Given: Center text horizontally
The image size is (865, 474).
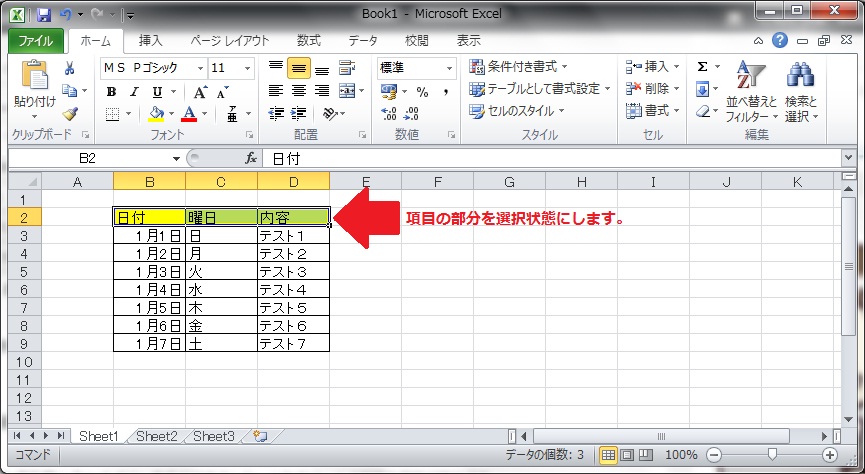Looking at the screenshot, I should point(298,90).
